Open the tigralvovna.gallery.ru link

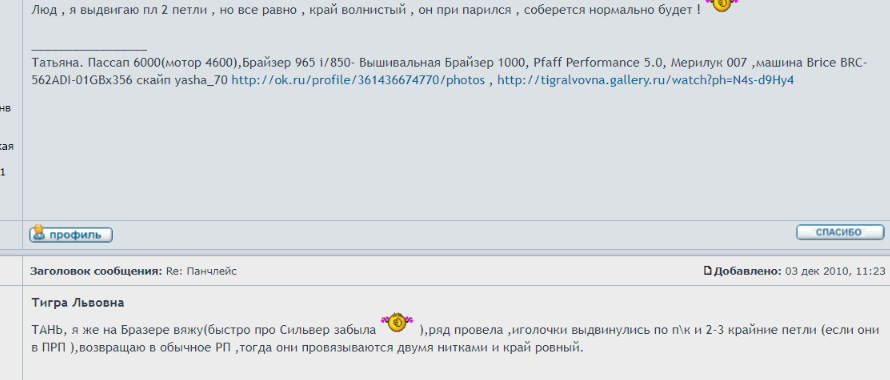tap(645, 80)
